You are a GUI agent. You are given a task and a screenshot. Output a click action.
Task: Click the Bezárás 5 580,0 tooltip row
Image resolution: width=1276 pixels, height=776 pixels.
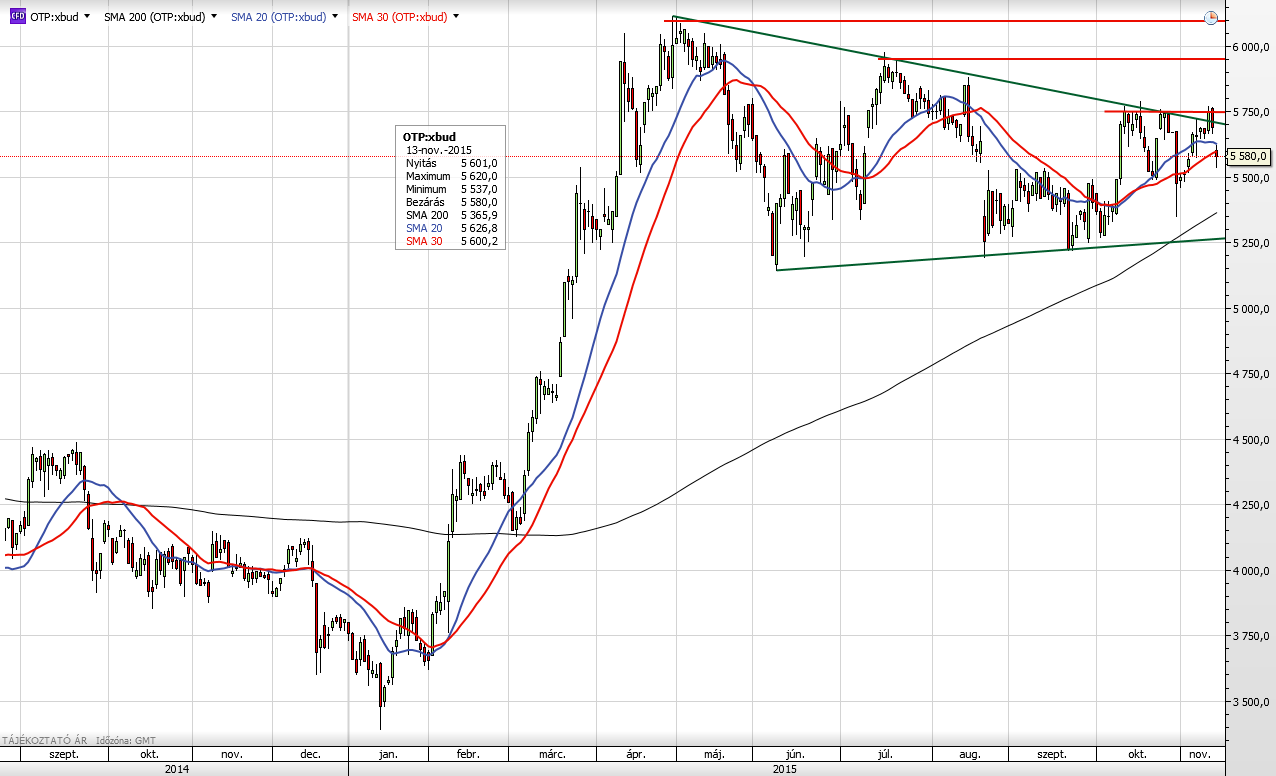[451, 202]
